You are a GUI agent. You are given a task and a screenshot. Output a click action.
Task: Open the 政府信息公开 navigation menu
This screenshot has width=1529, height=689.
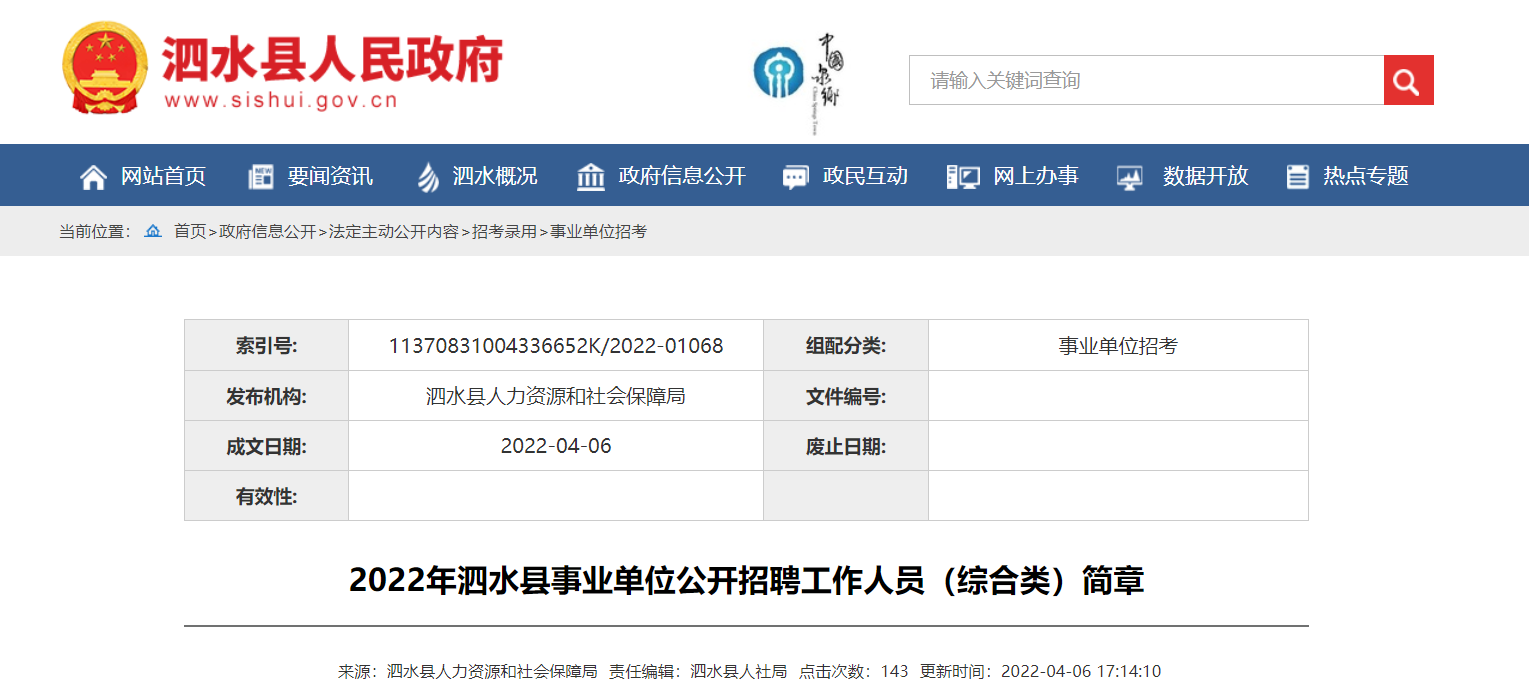[x=682, y=176]
